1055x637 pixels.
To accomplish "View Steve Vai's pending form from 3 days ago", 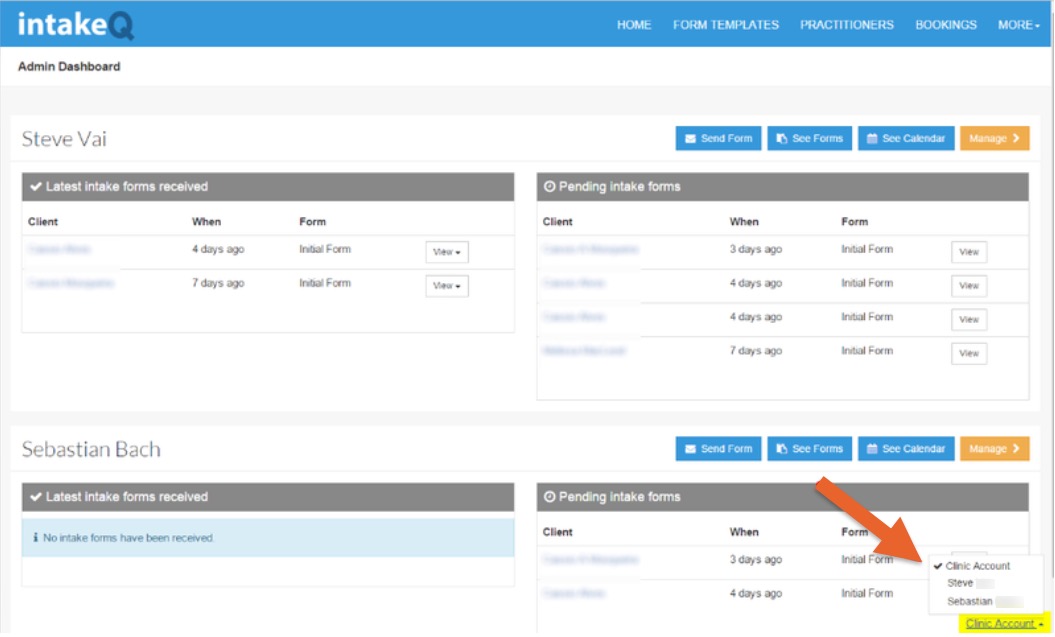I will pos(969,252).
